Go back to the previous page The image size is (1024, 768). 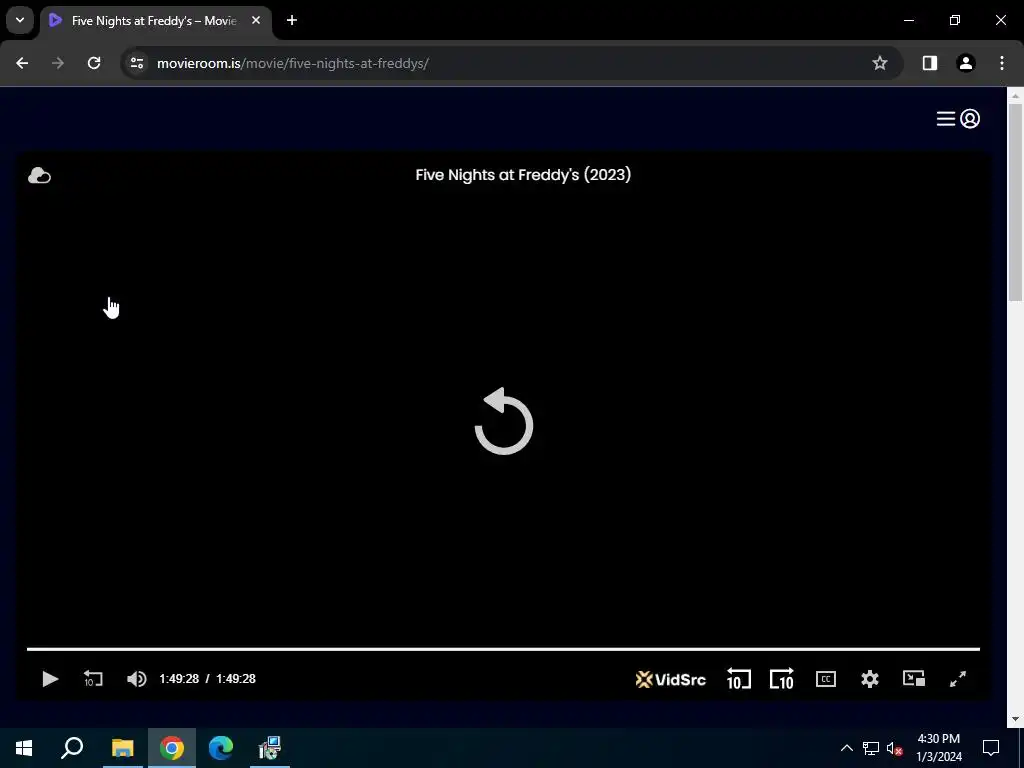point(22,63)
